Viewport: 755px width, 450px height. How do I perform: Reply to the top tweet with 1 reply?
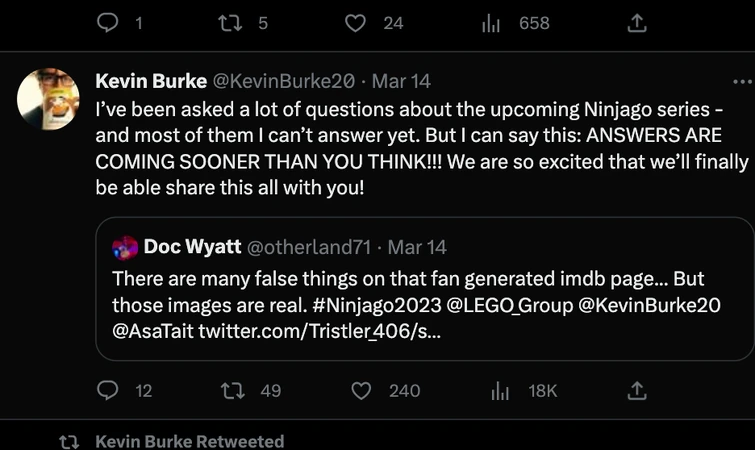pos(109,23)
